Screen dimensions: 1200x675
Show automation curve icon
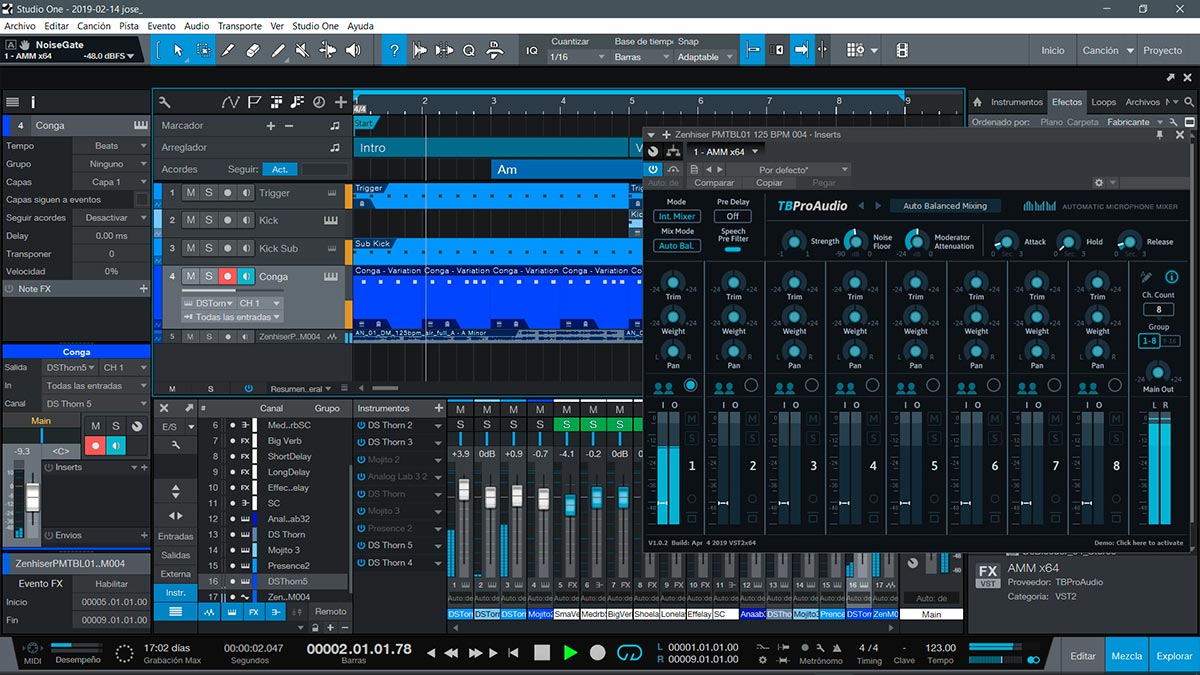(231, 102)
